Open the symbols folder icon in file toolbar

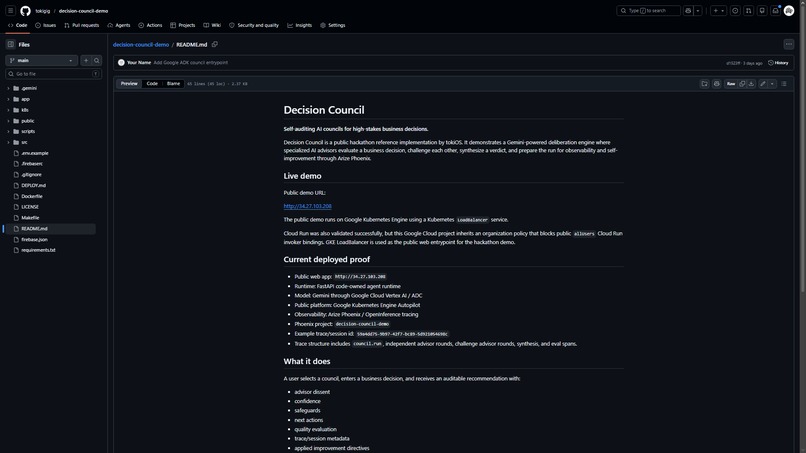click(704, 84)
